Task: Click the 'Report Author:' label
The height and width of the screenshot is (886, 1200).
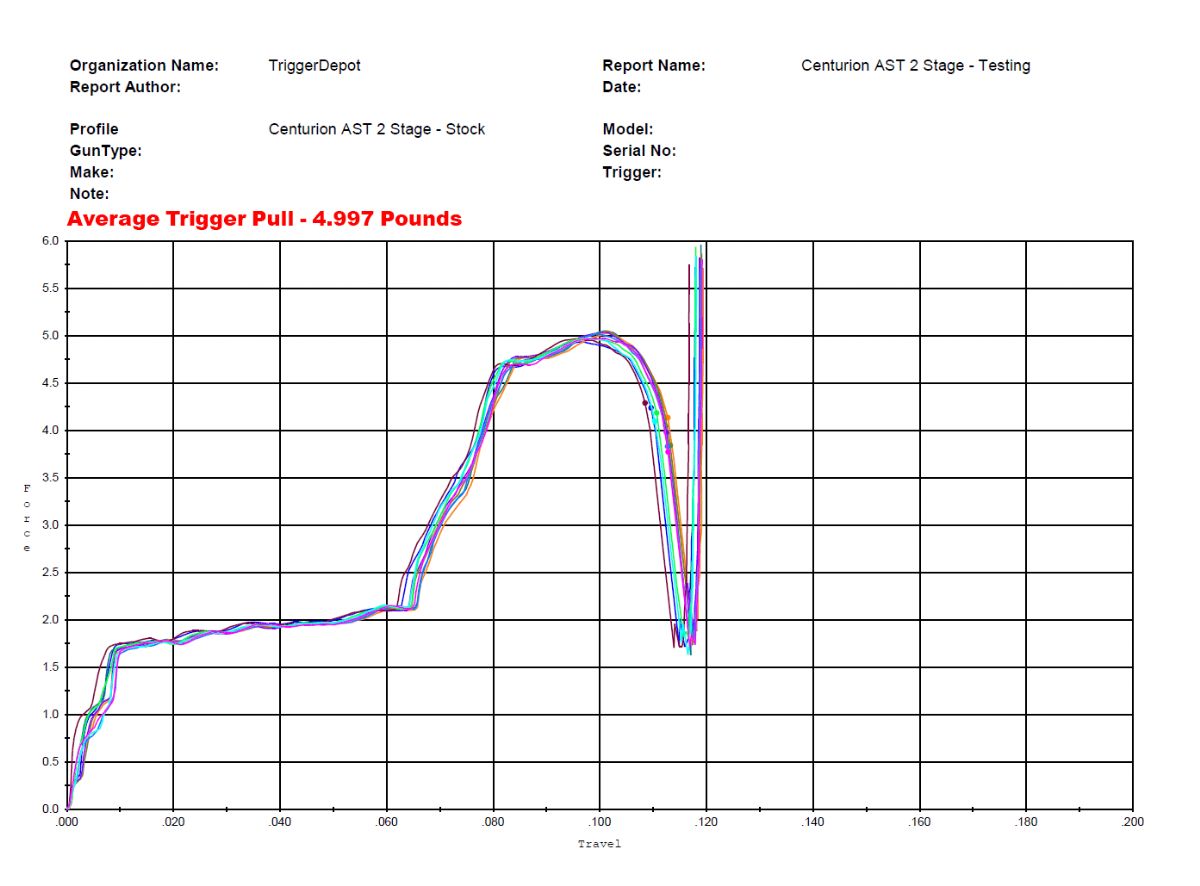Action: point(125,87)
